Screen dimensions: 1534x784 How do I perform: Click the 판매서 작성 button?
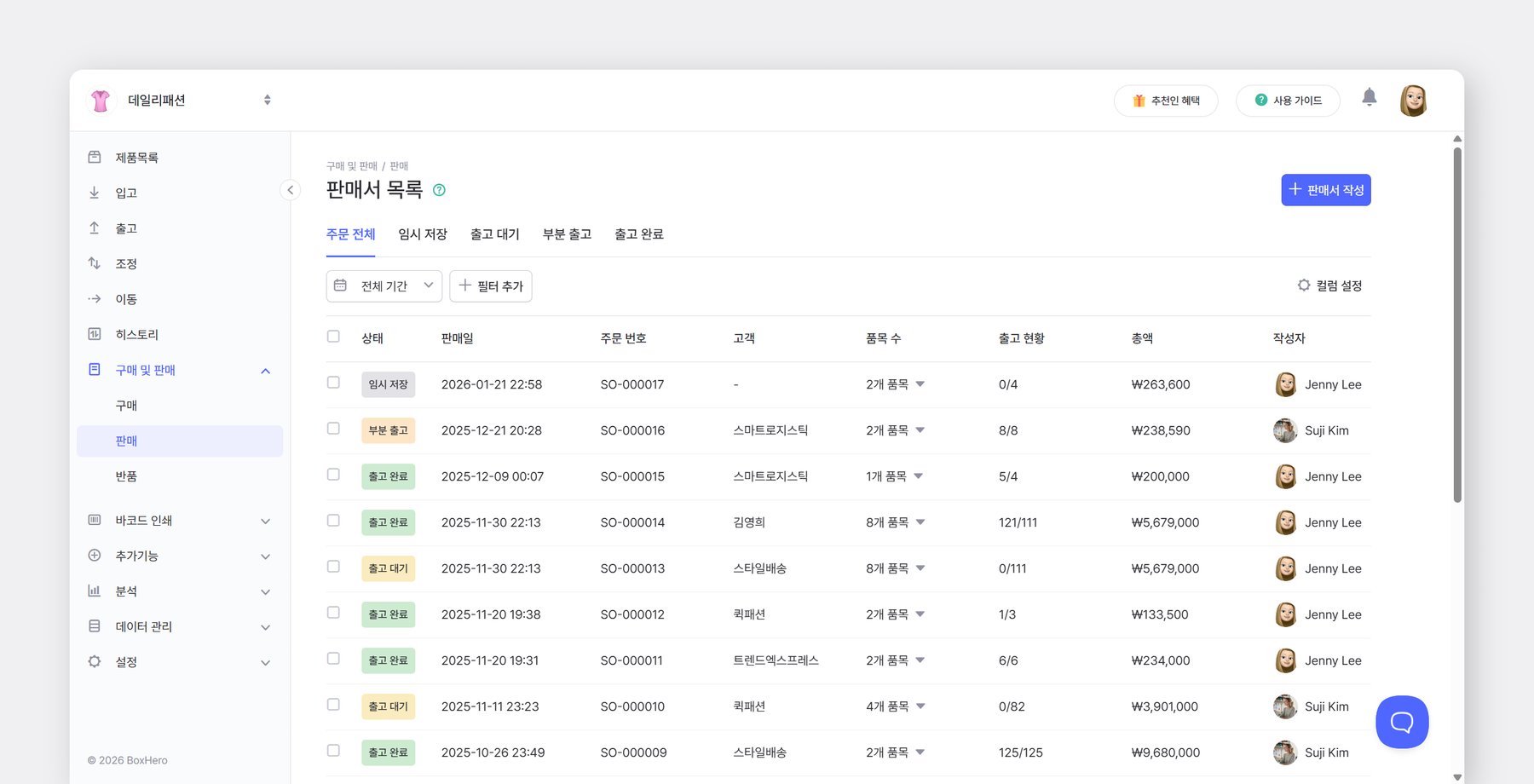[x=1325, y=190]
